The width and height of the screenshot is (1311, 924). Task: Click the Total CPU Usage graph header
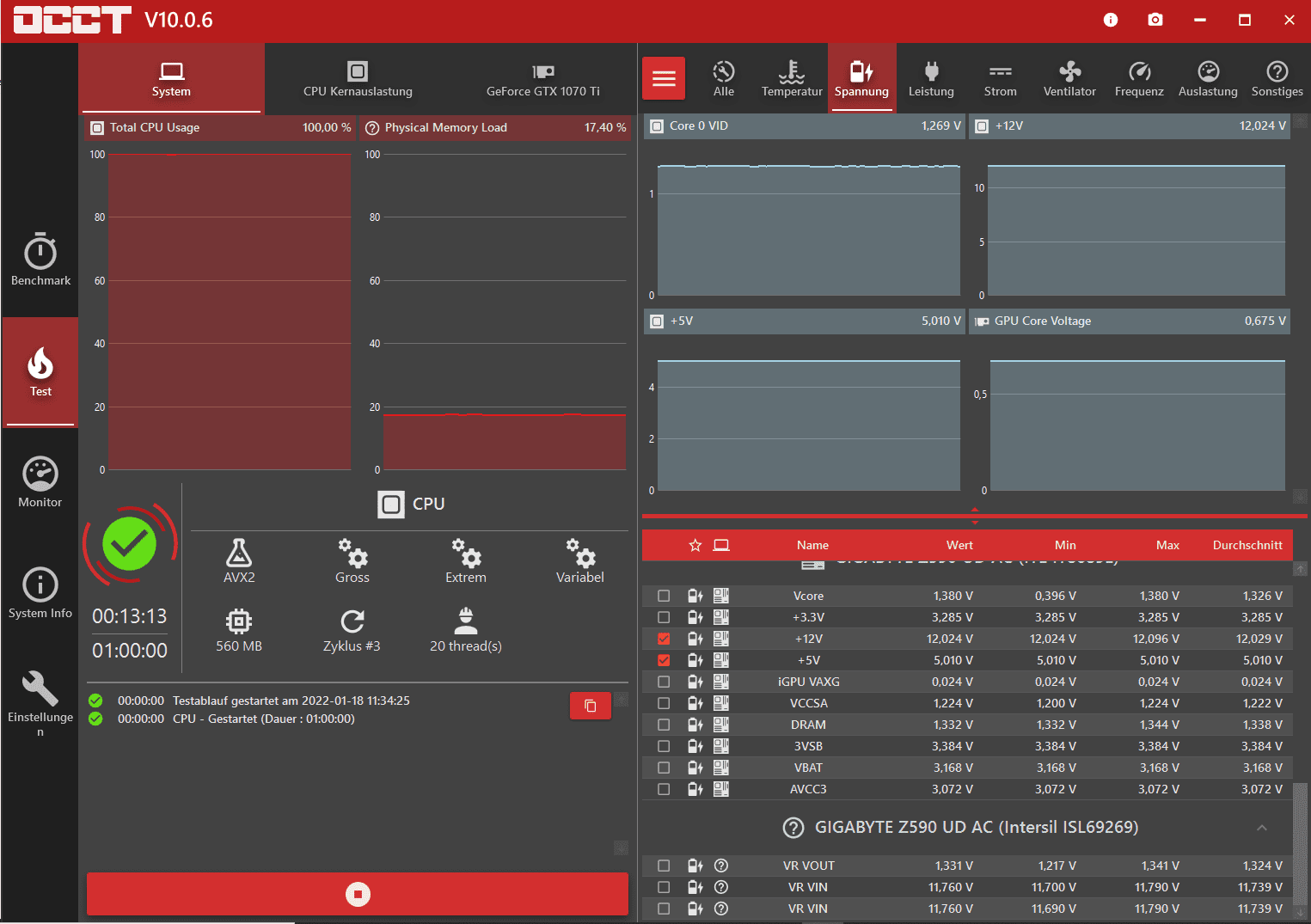(220, 127)
